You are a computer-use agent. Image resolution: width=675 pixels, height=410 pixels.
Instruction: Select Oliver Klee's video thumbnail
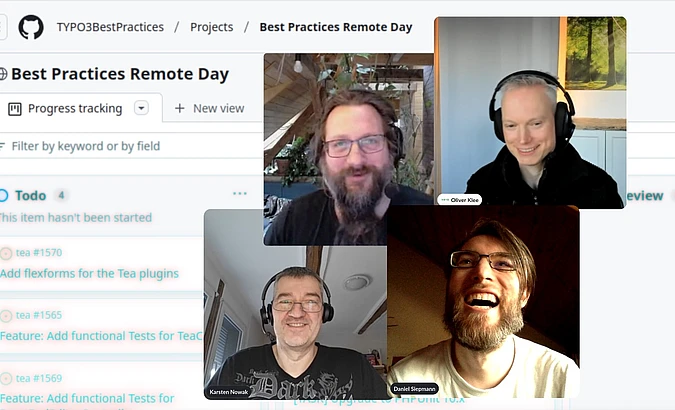coord(530,113)
